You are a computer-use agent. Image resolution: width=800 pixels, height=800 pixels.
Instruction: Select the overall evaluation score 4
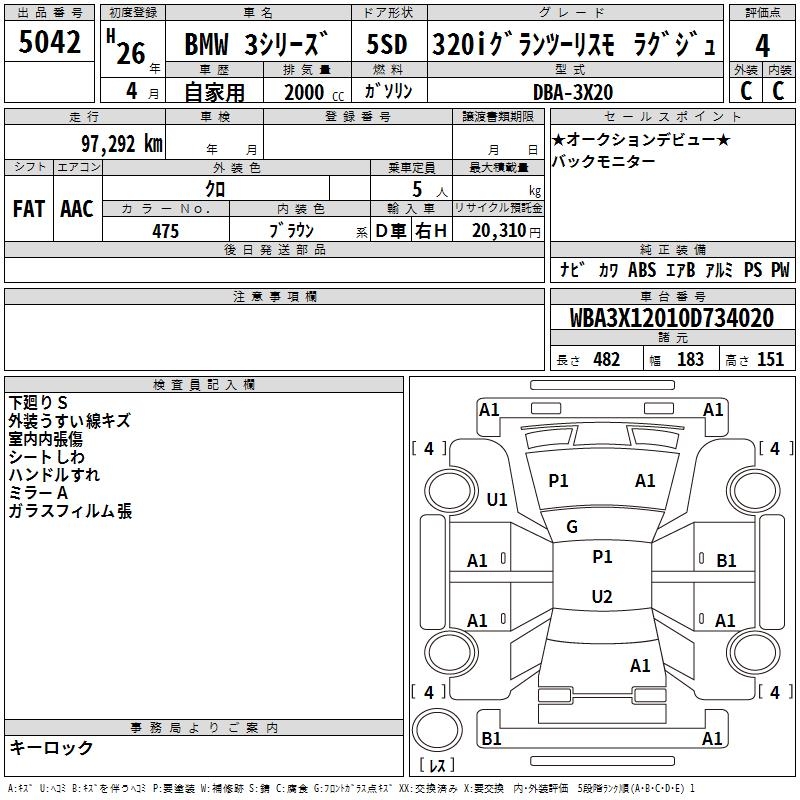tap(762, 45)
